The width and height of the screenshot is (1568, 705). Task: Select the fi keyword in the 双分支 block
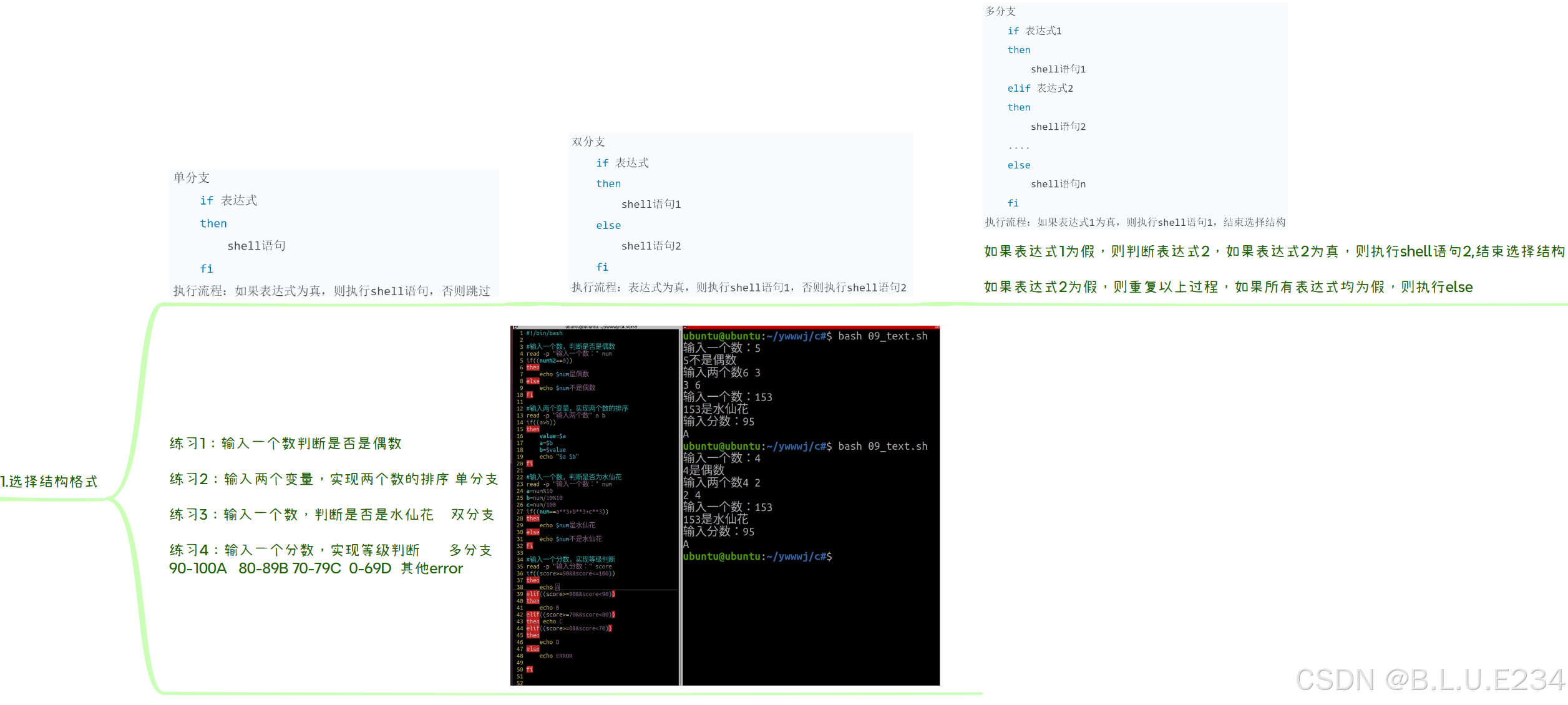(x=601, y=266)
